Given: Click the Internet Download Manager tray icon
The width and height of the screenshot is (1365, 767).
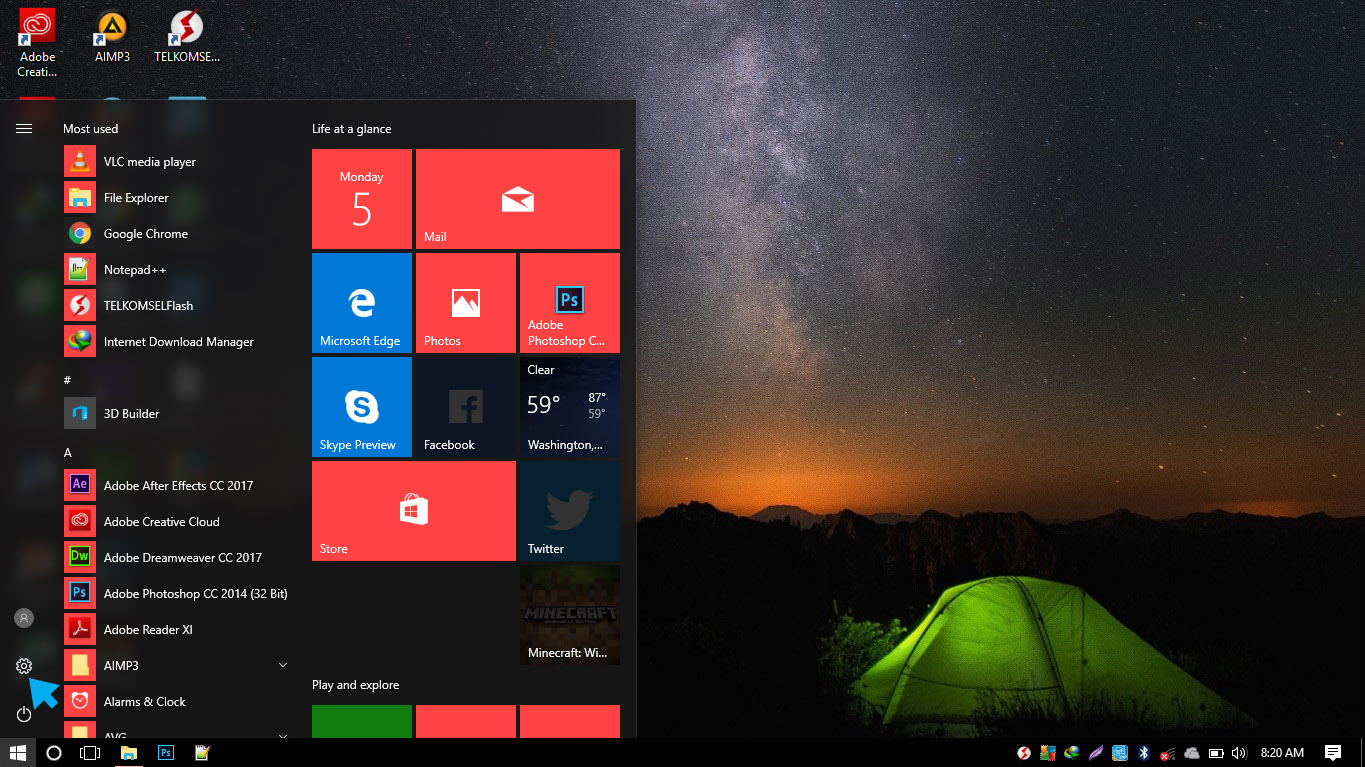Looking at the screenshot, I should 1072,753.
